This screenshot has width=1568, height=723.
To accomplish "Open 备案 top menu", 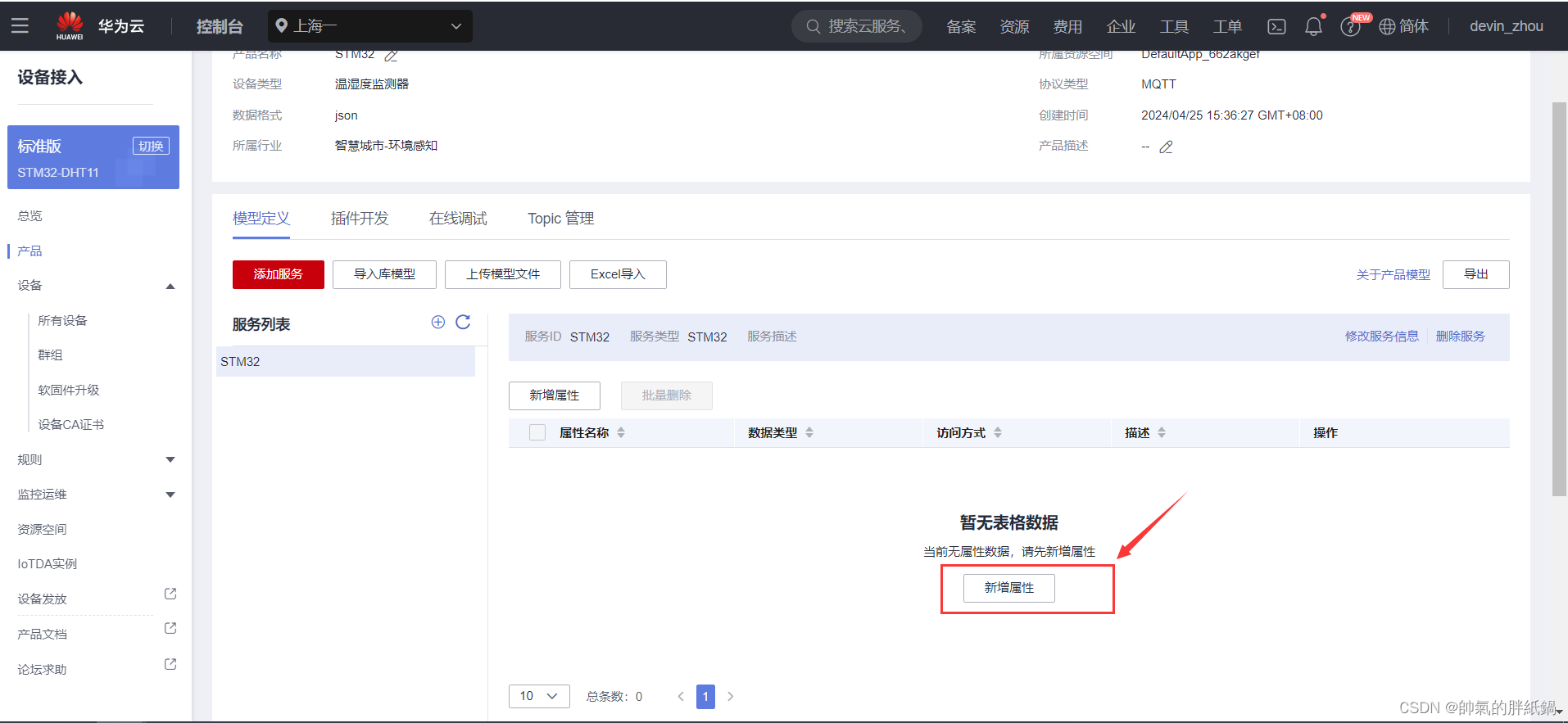I will [x=961, y=27].
